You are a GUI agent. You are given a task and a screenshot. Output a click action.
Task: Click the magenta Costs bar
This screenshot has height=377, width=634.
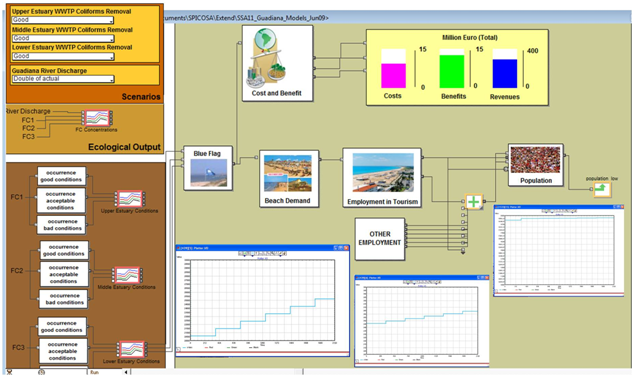(x=393, y=76)
